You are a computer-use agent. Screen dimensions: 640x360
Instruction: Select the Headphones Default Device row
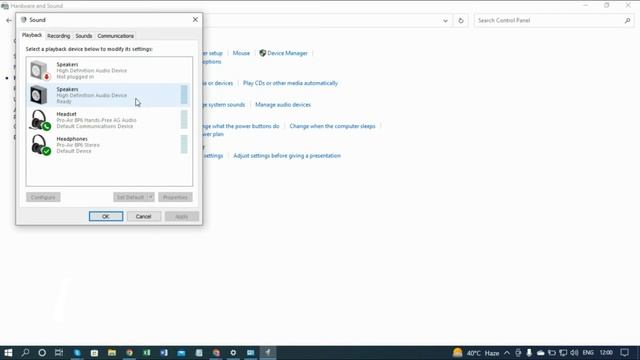pos(109,145)
